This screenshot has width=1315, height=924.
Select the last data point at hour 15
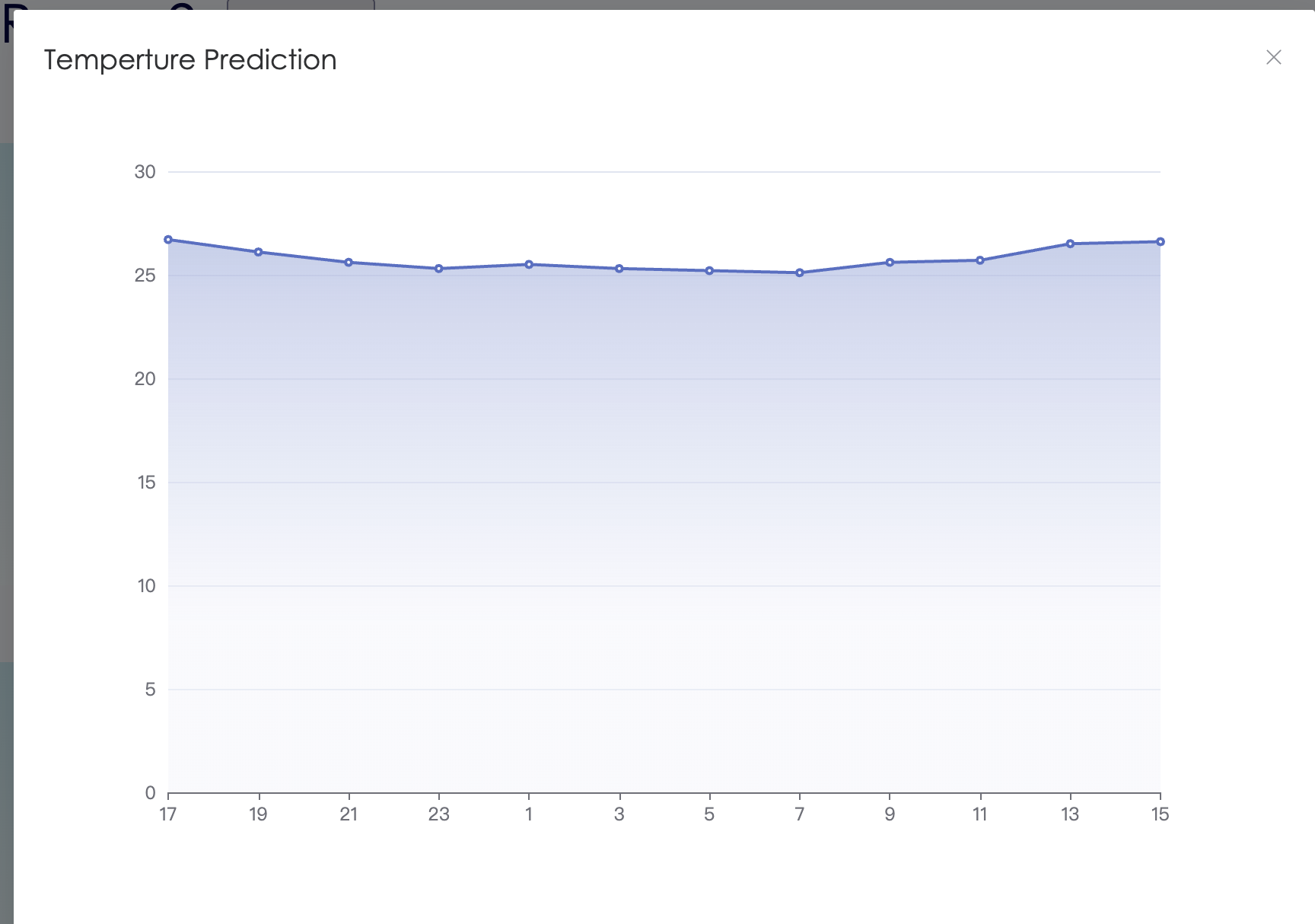point(1161,242)
